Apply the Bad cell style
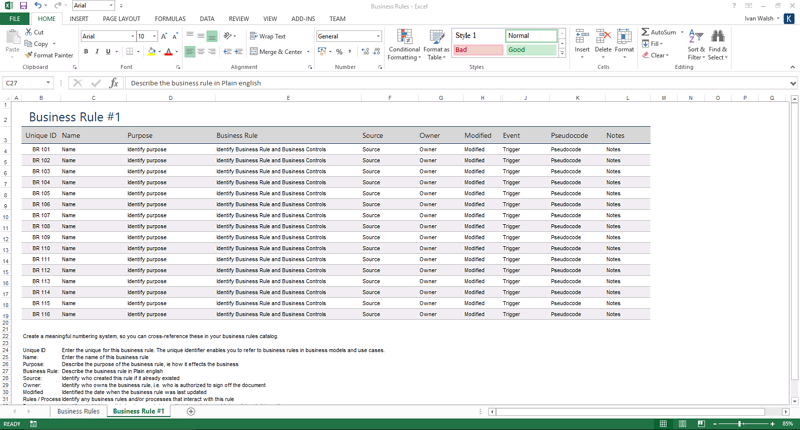800x430 pixels. pos(478,49)
